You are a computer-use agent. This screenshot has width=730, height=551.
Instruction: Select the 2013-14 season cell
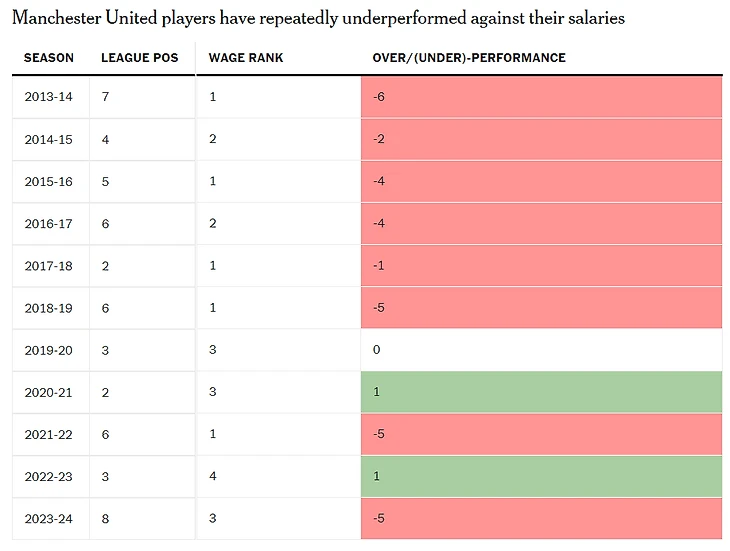coord(49,97)
